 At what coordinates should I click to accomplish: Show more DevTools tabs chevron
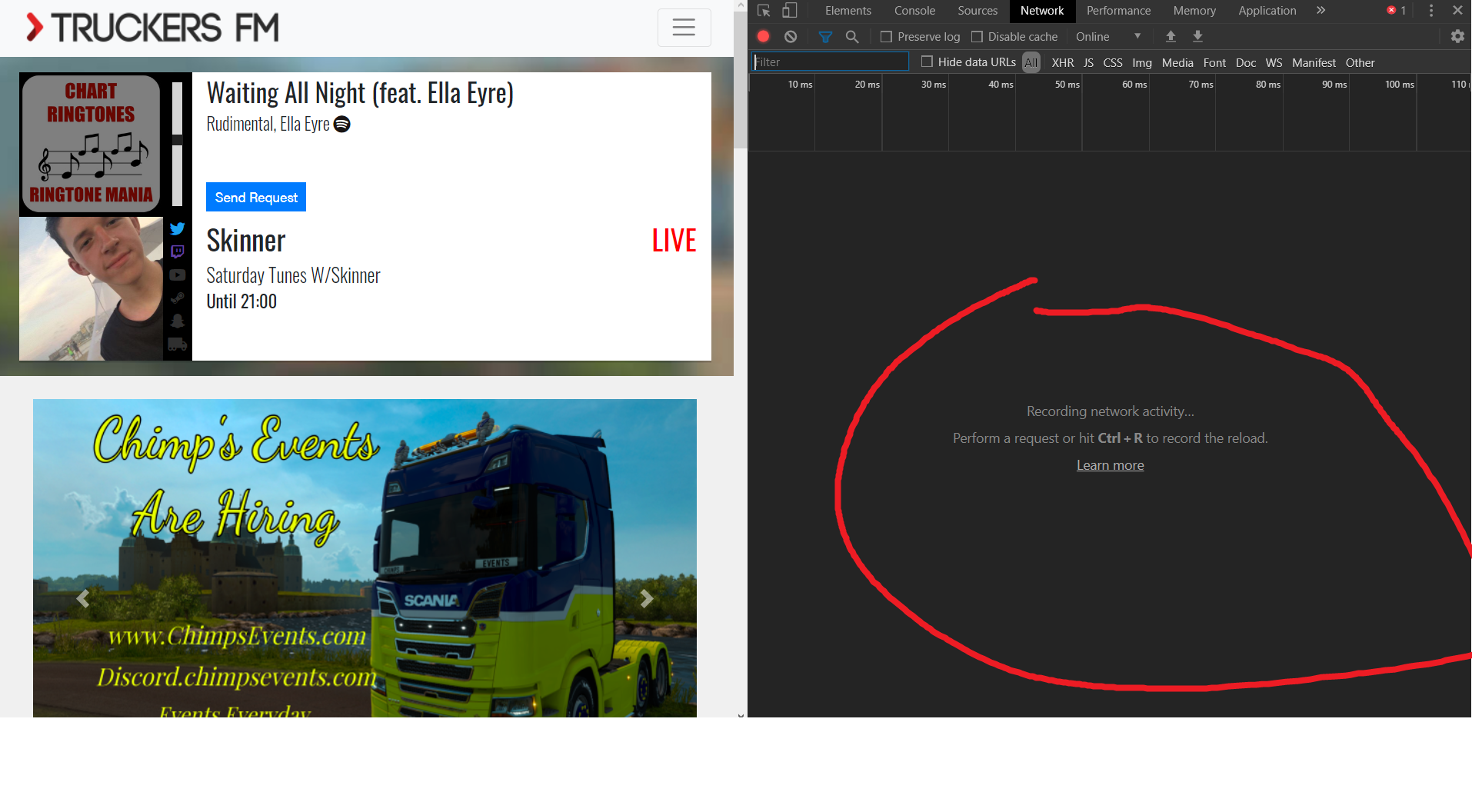pyautogui.click(x=1320, y=11)
